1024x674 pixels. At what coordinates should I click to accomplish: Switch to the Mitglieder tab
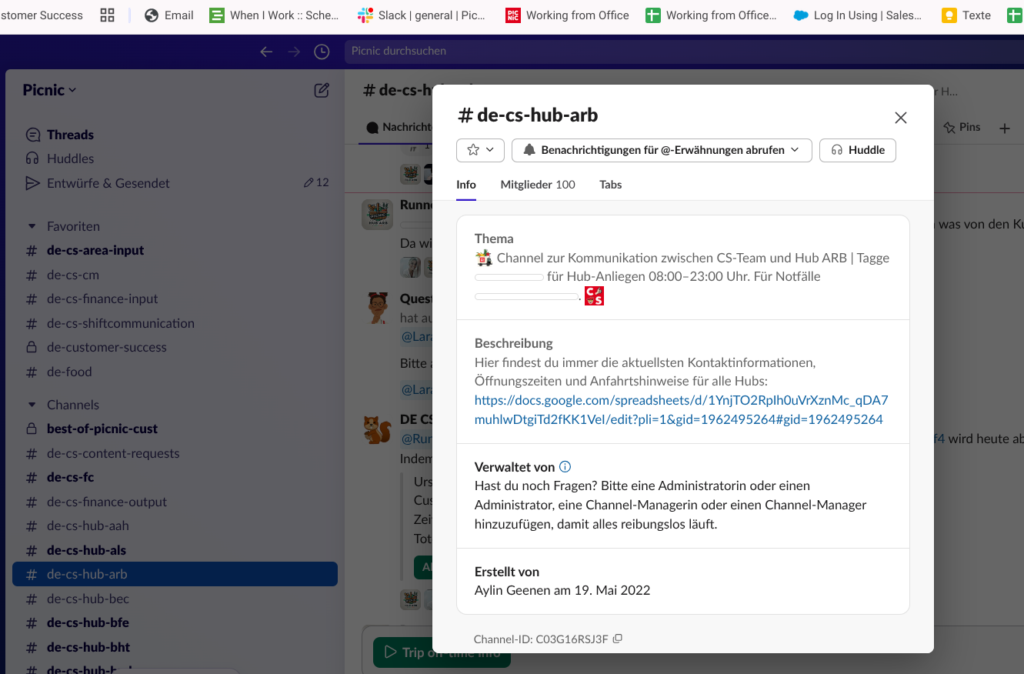537,185
